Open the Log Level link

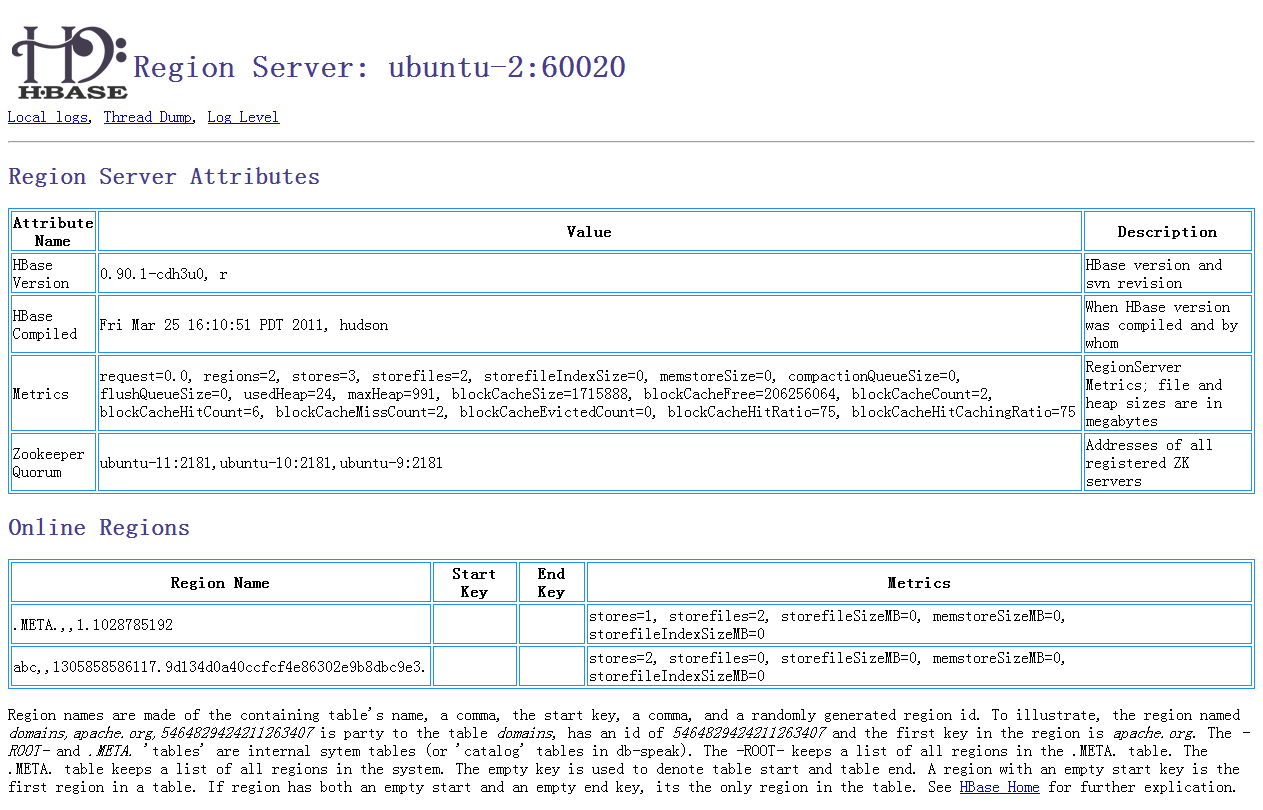[x=242, y=117]
